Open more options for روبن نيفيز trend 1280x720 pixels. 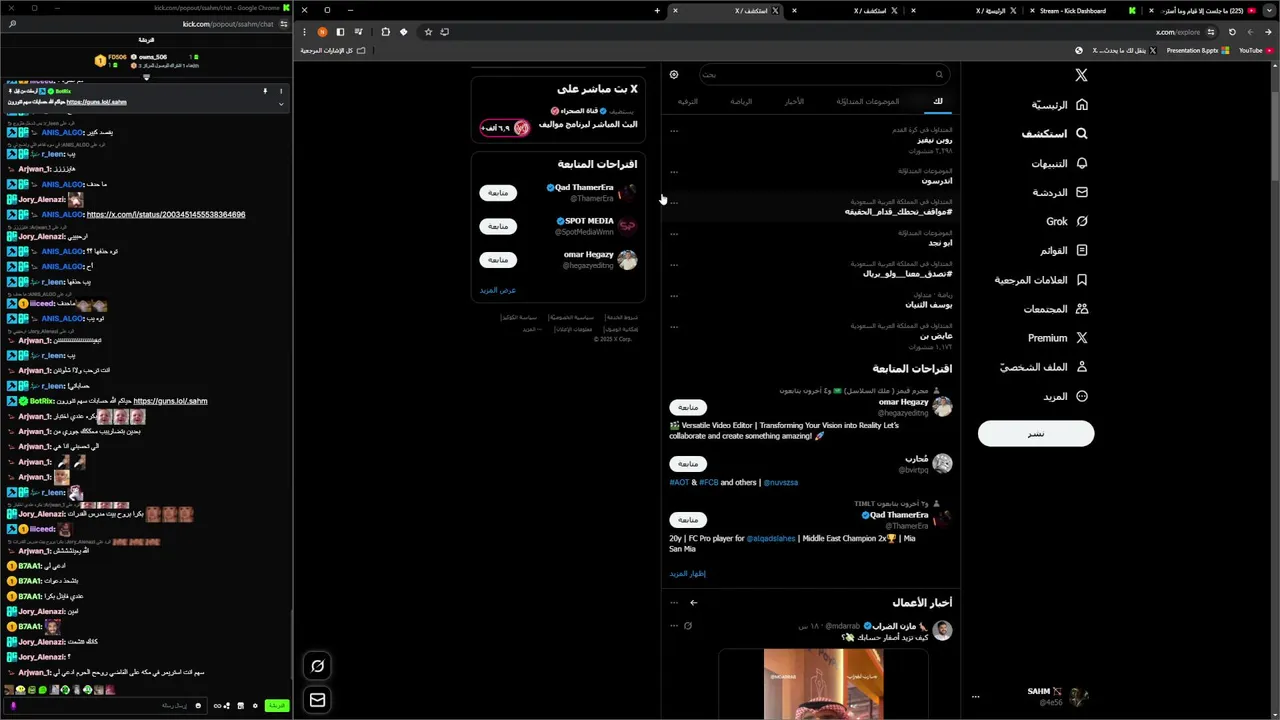pos(674,131)
